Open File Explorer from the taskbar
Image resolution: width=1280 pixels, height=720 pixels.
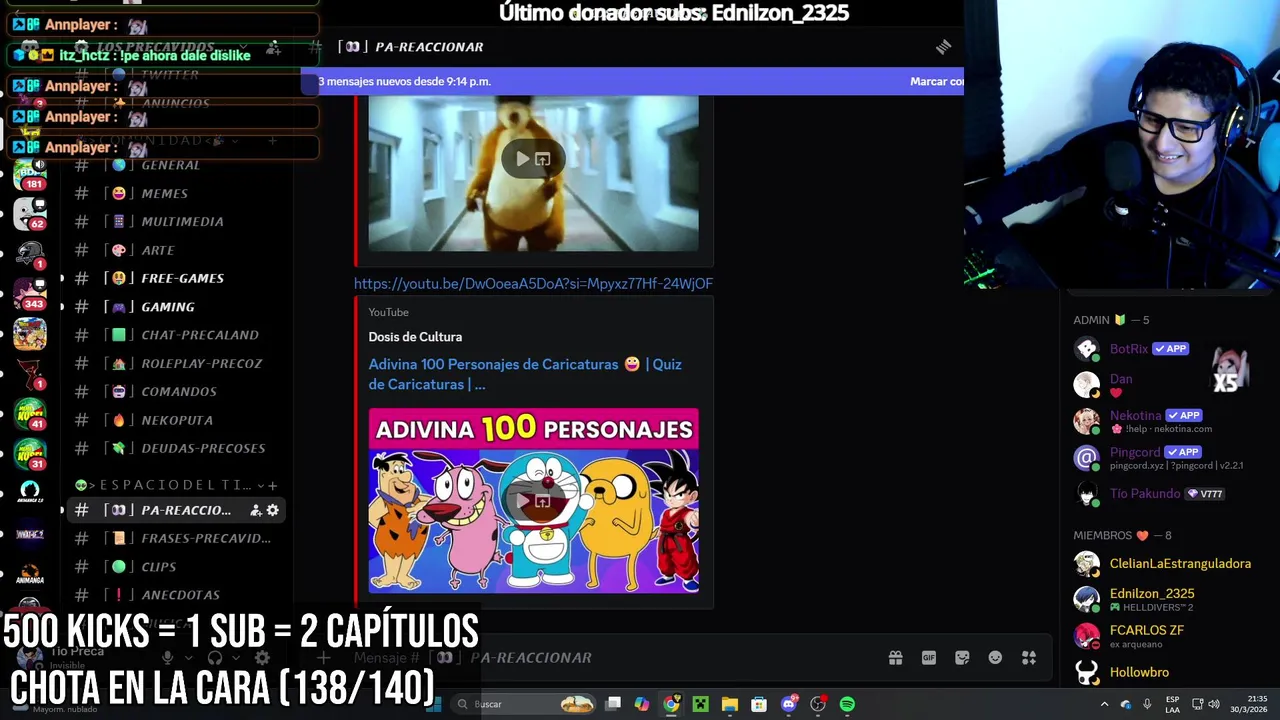[730, 704]
